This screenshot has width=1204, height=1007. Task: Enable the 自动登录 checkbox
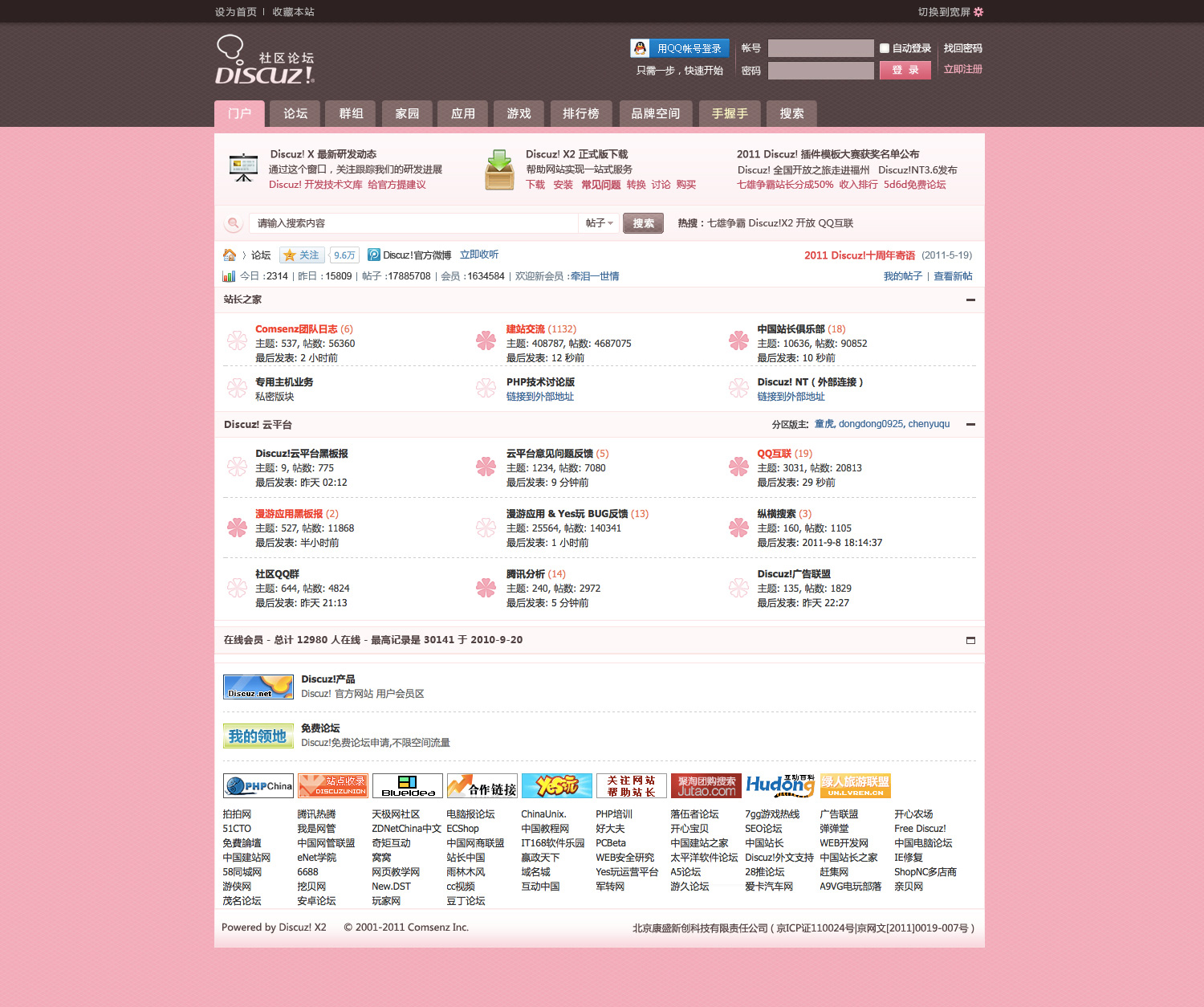point(885,48)
